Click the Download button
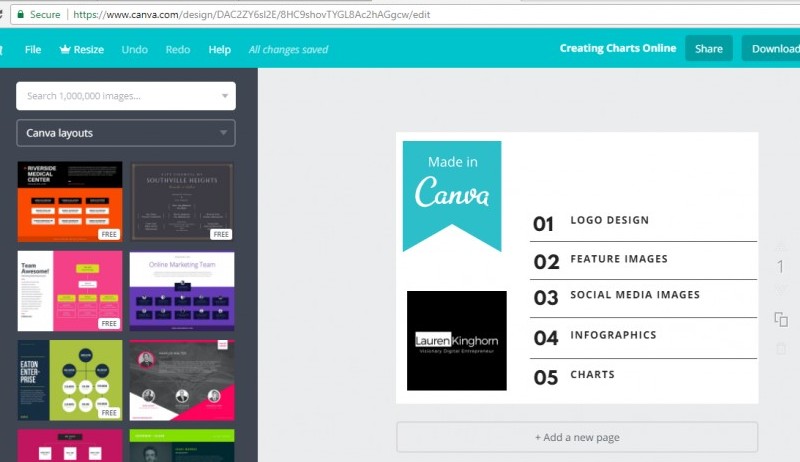Screen dimensions: 800x462 click(771, 48)
